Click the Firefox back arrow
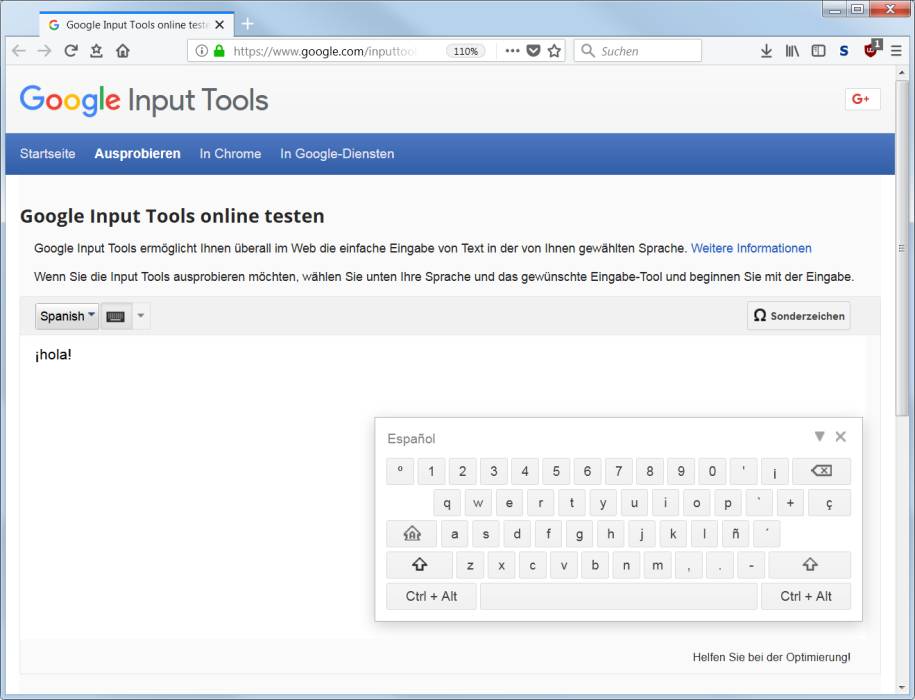Screen dimensions: 915x700 point(19,51)
